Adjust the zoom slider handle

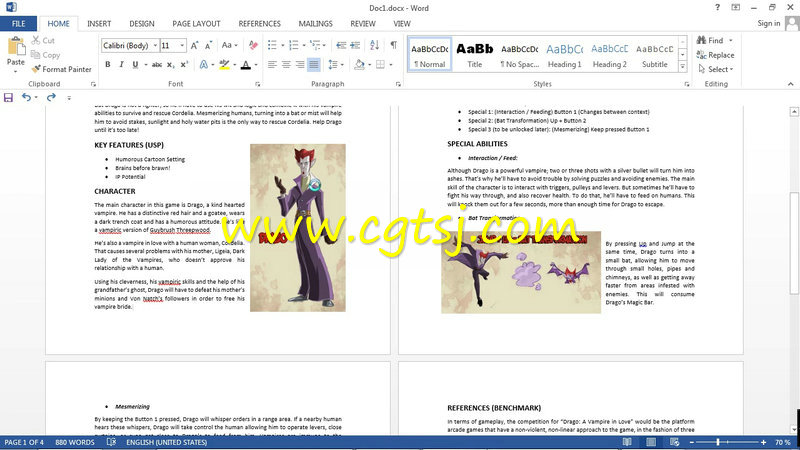pyautogui.click(x=718, y=442)
